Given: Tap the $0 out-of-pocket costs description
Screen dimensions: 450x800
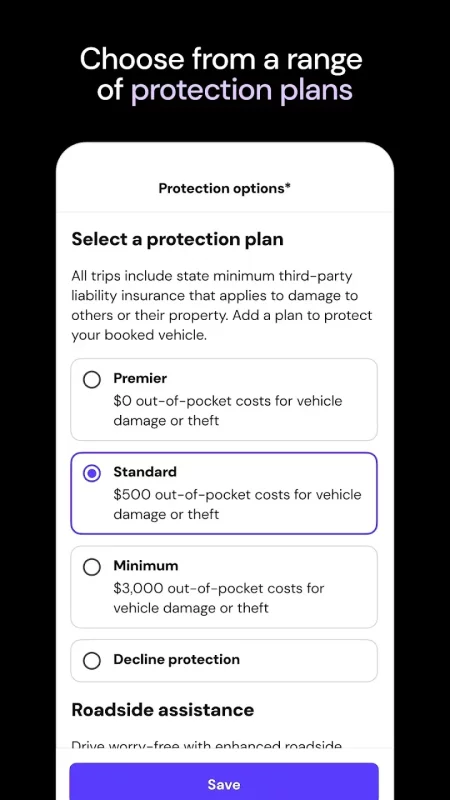Looking at the screenshot, I should click(228, 411).
